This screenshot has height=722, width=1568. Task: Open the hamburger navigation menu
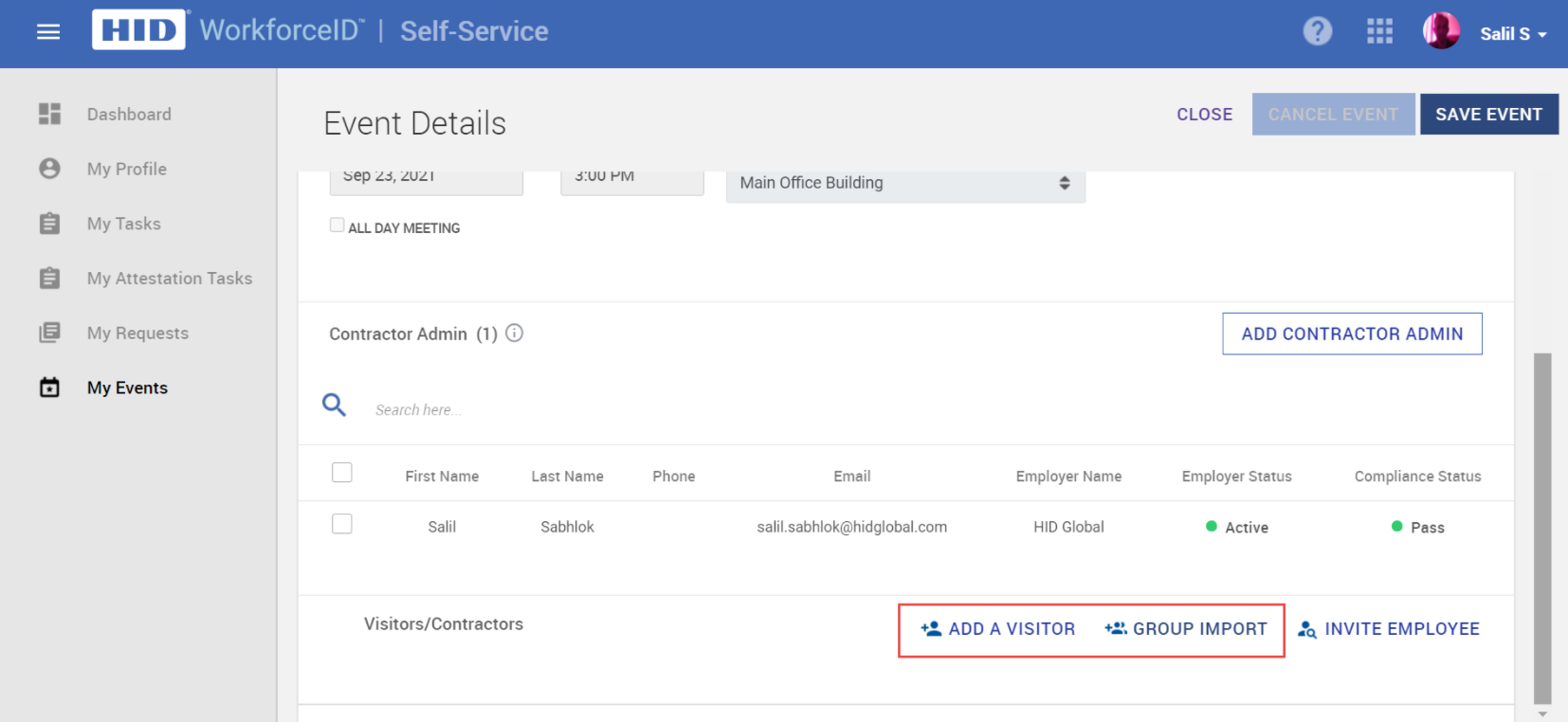pos(48,32)
